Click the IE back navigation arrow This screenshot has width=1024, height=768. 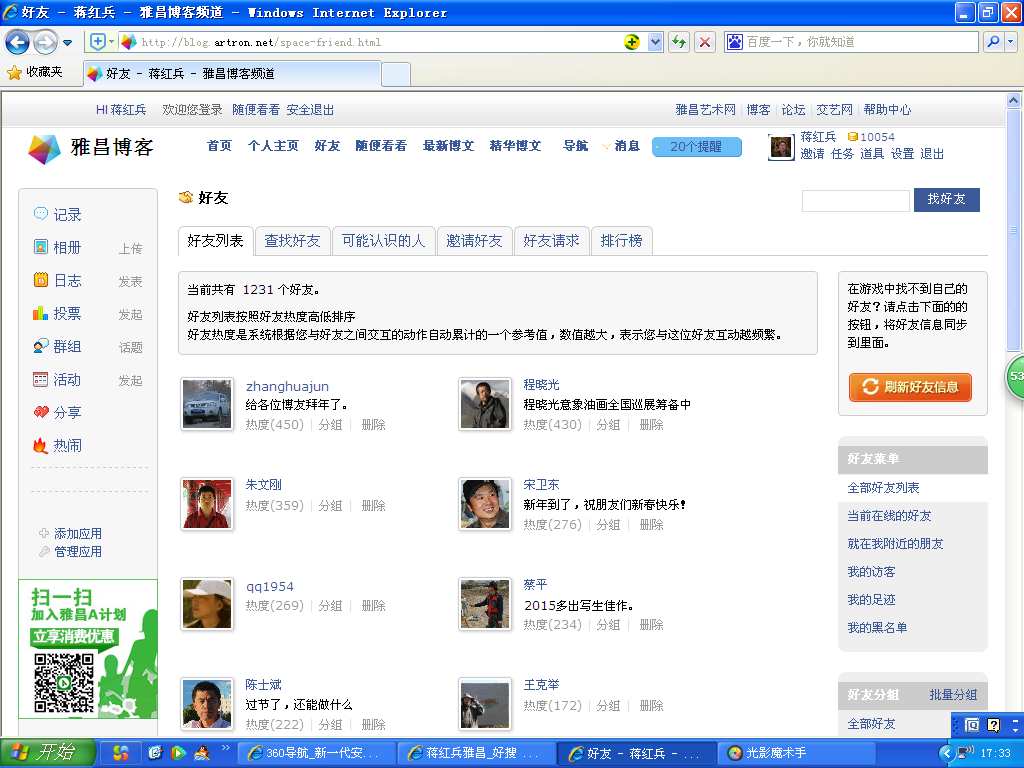click(18, 42)
